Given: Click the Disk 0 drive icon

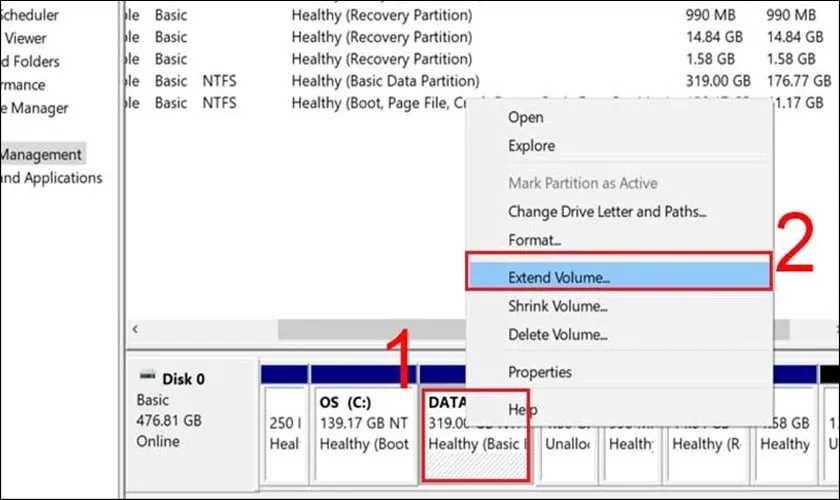Looking at the screenshot, I should [147, 376].
